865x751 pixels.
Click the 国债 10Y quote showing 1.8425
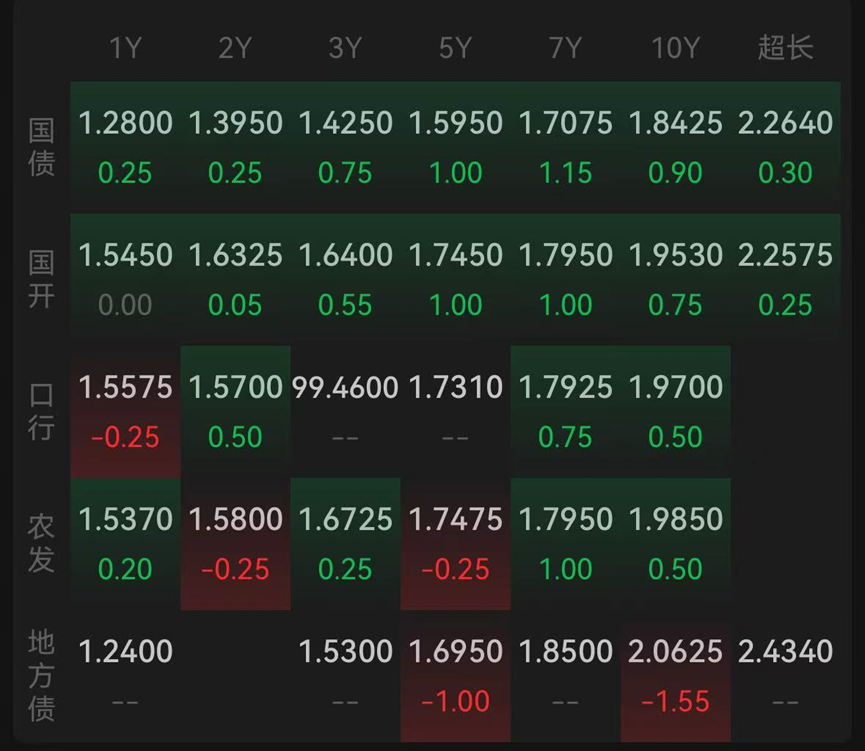point(675,123)
